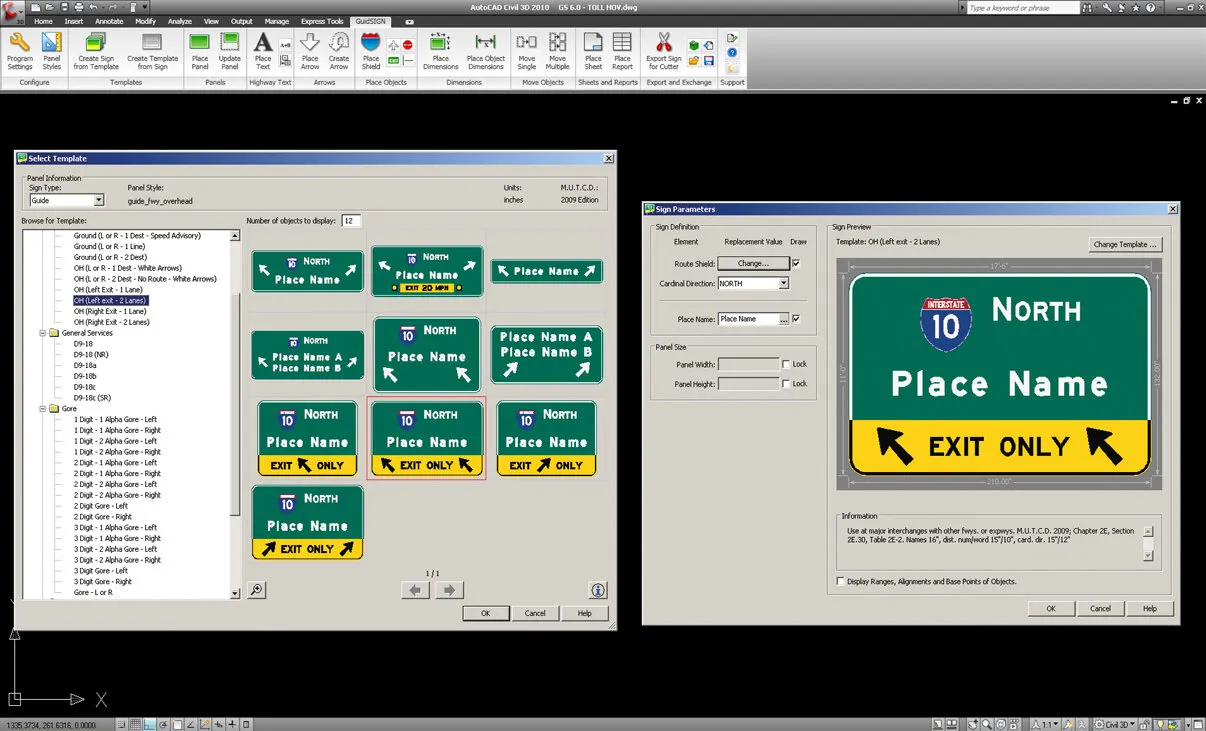
Task: Click the Change Template button
Action: click(1124, 244)
